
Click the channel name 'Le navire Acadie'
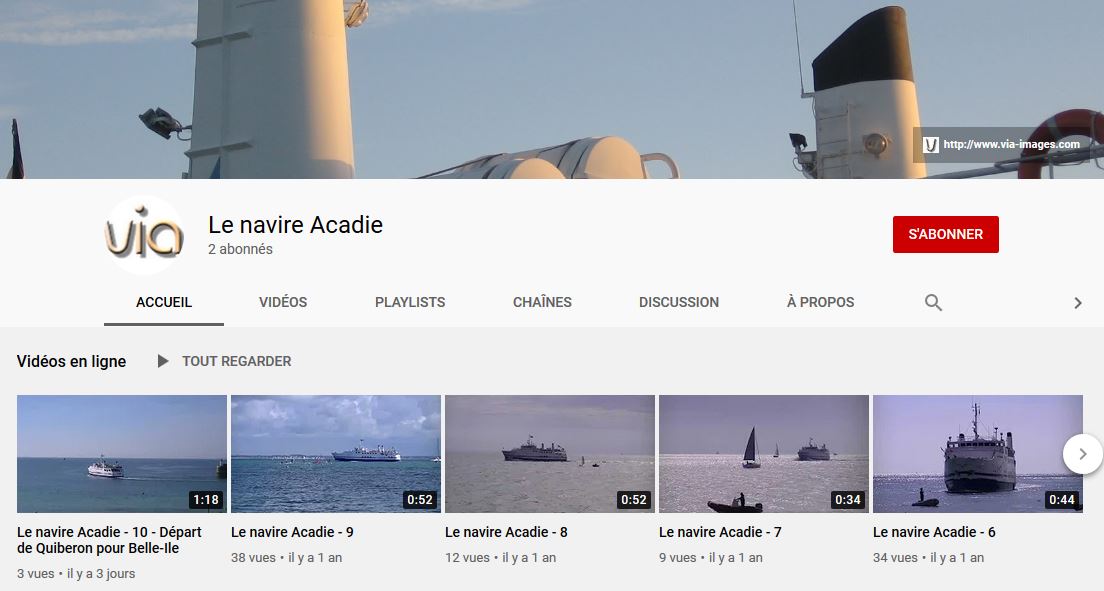pos(296,225)
